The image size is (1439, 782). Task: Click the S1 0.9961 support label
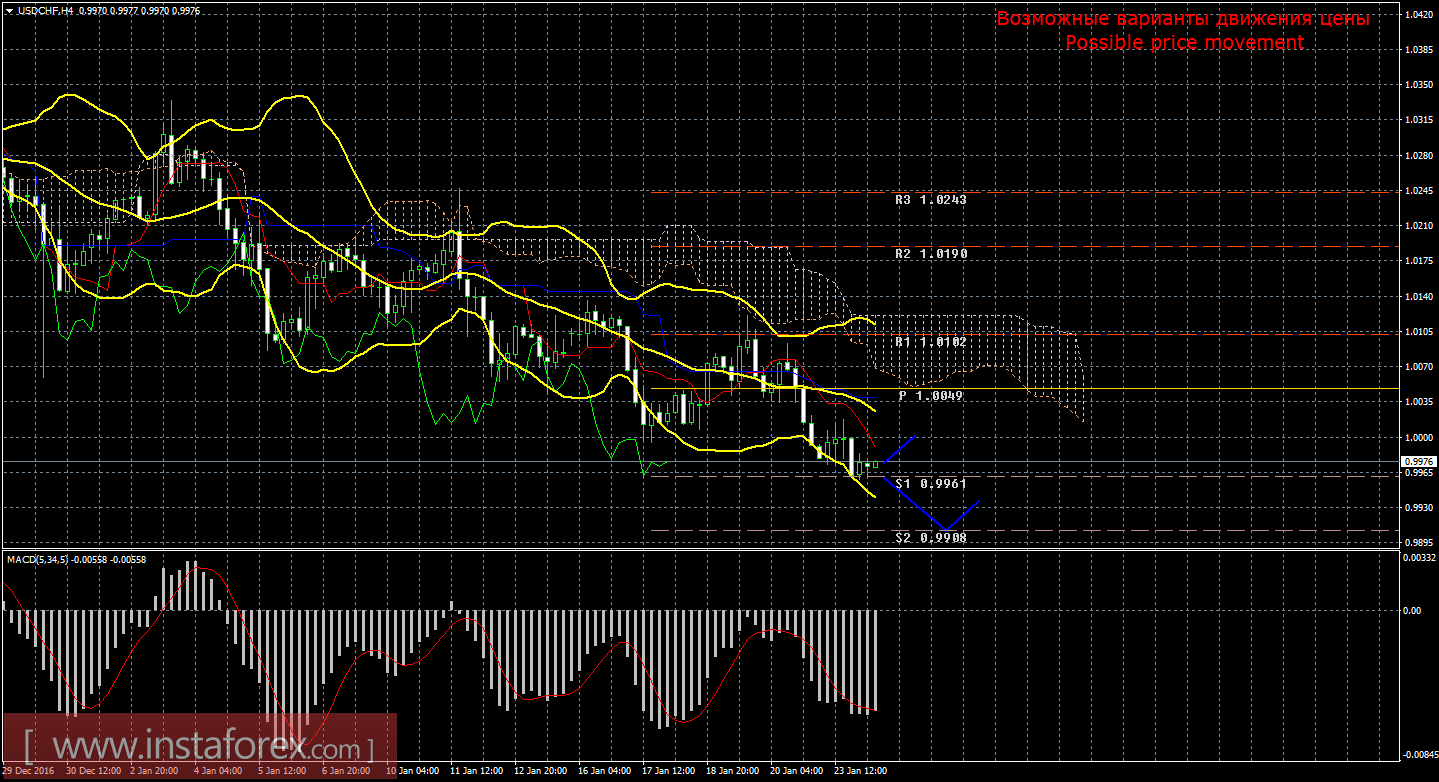[930, 484]
